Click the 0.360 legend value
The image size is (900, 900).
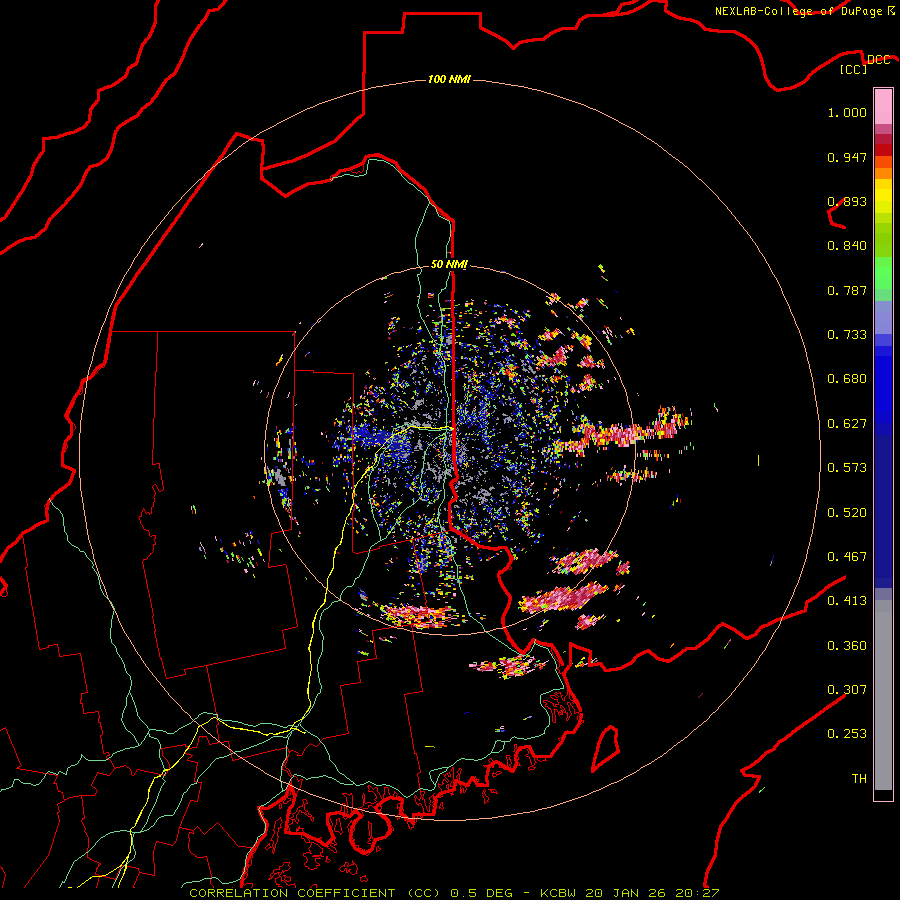[x=847, y=646]
